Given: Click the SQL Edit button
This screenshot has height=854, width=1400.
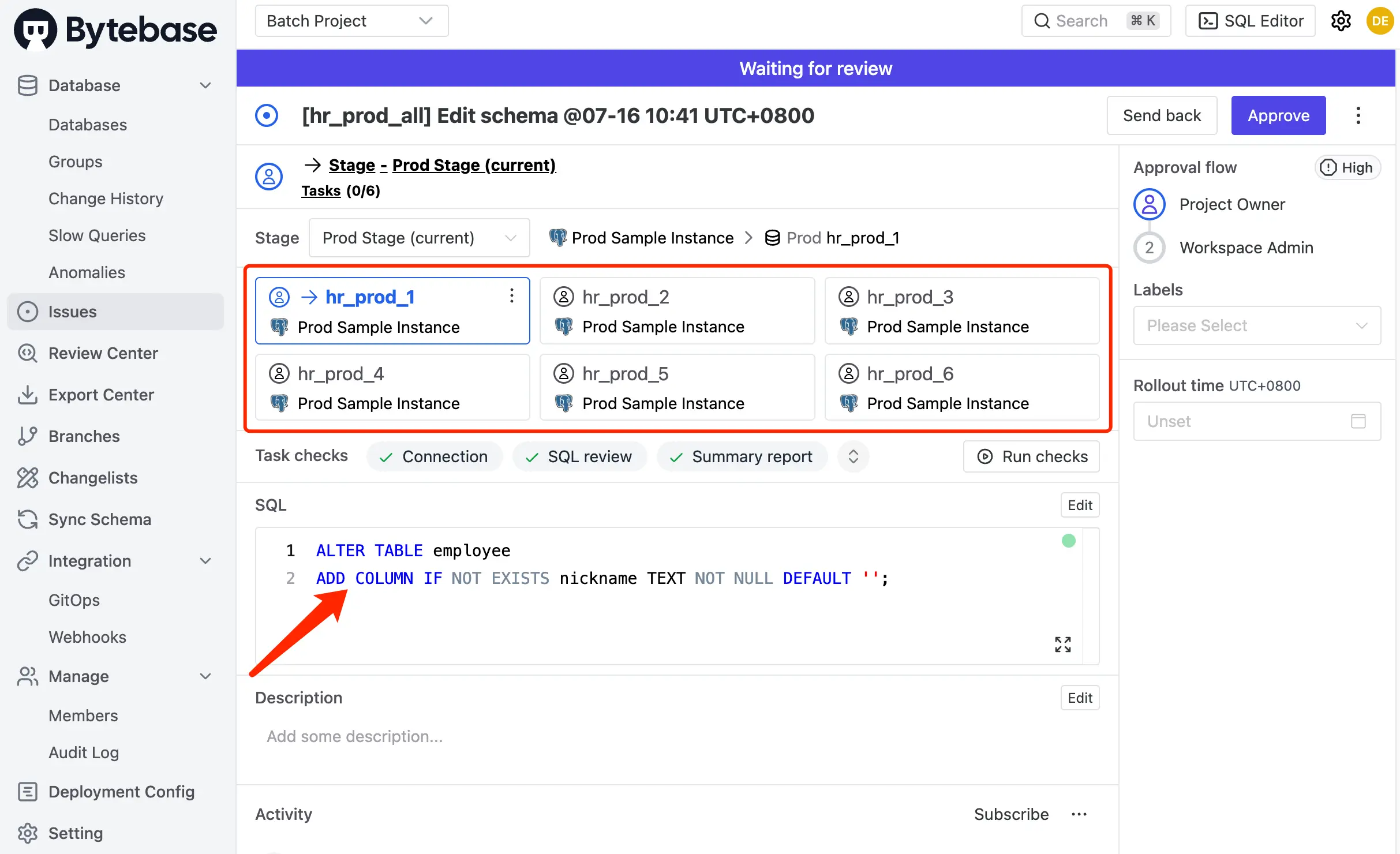Looking at the screenshot, I should tap(1080, 505).
